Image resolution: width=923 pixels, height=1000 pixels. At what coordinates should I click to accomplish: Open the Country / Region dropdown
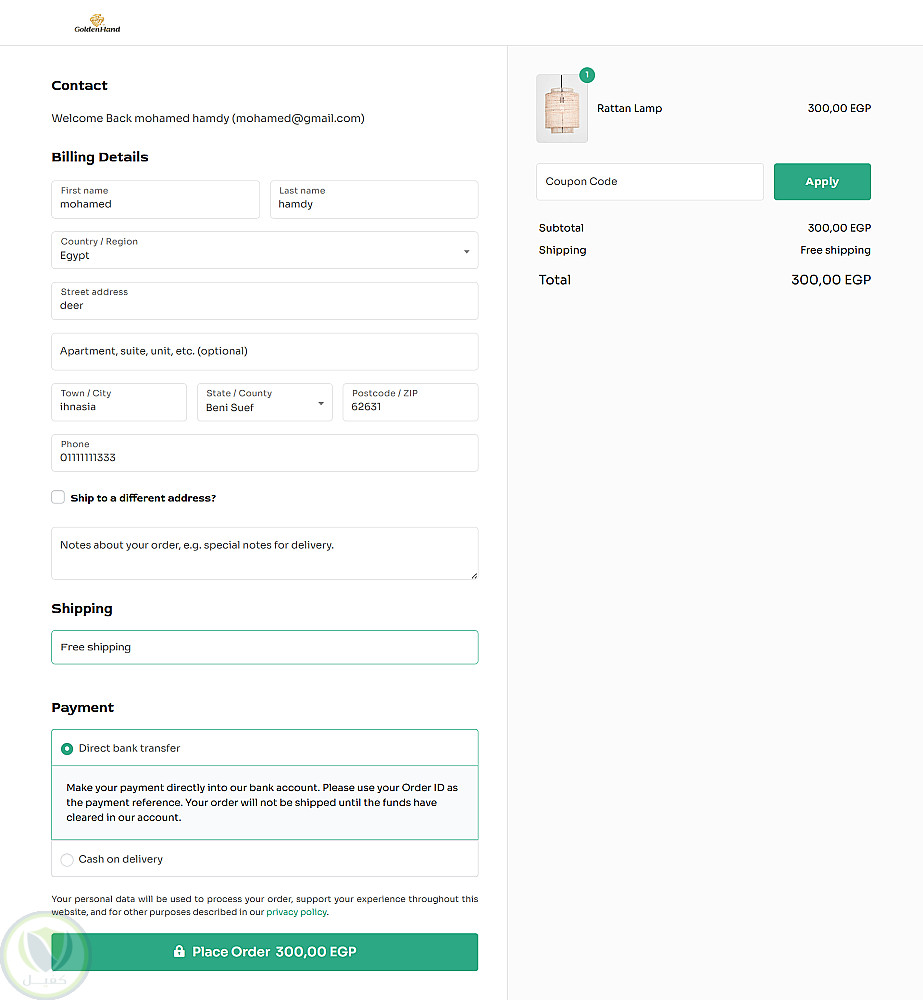point(264,250)
